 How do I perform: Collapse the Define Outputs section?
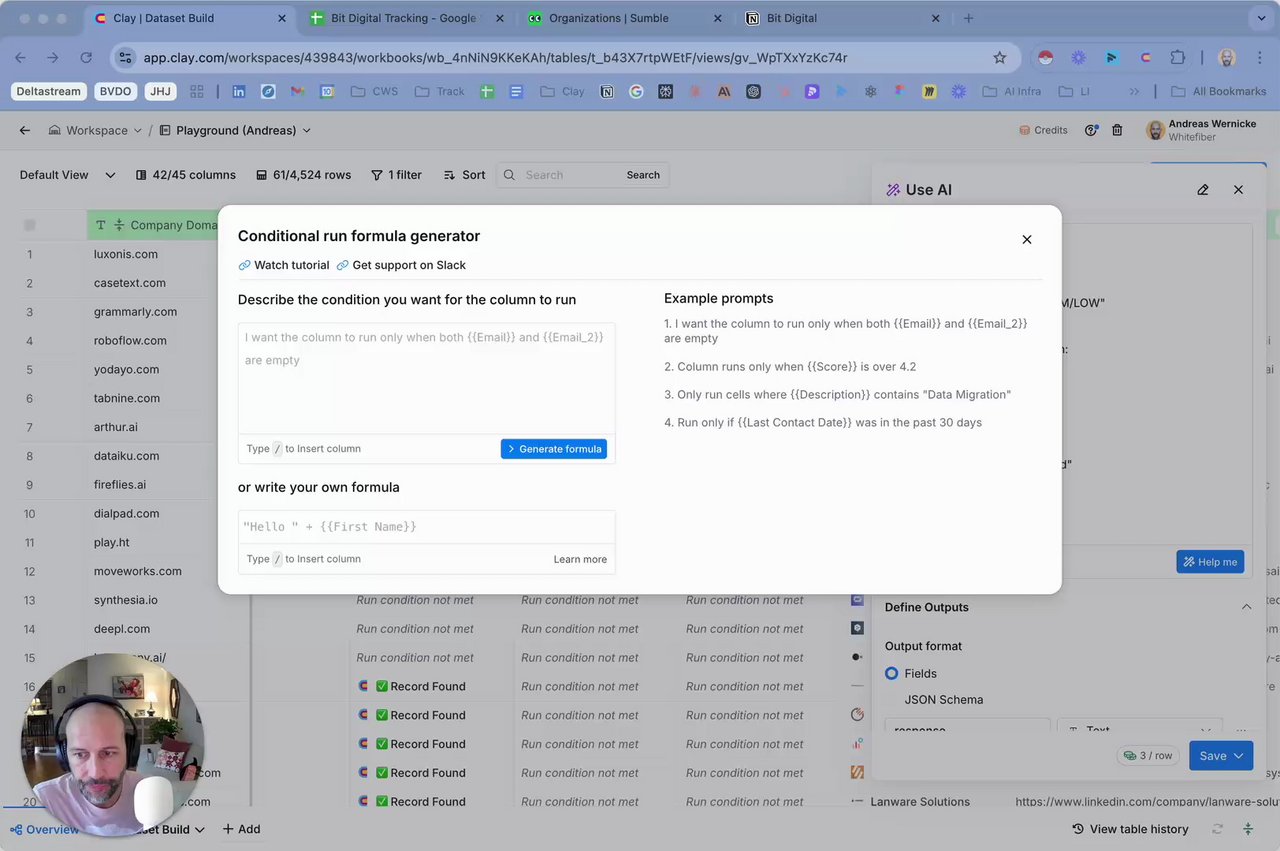click(x=1246, y=607)
